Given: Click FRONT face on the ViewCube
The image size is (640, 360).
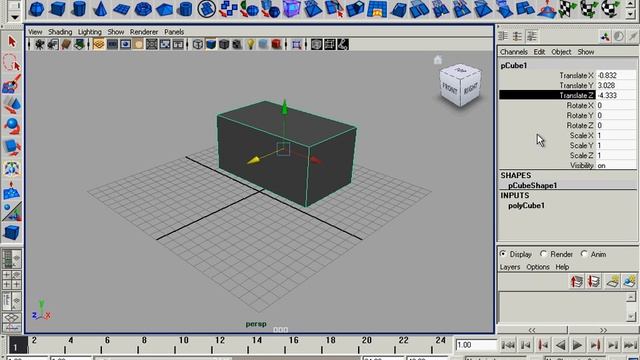Looking at the screenshot, I should coord(450,88).
